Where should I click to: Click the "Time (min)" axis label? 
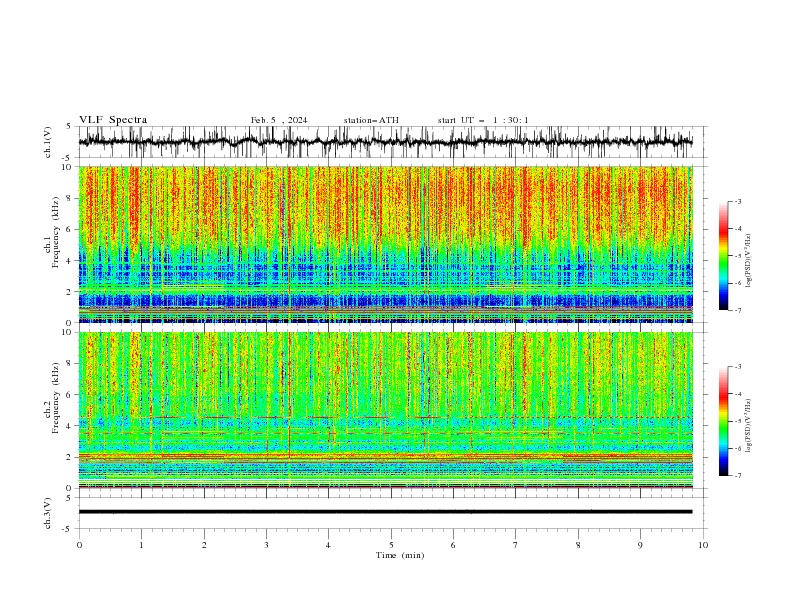(400, 555)
